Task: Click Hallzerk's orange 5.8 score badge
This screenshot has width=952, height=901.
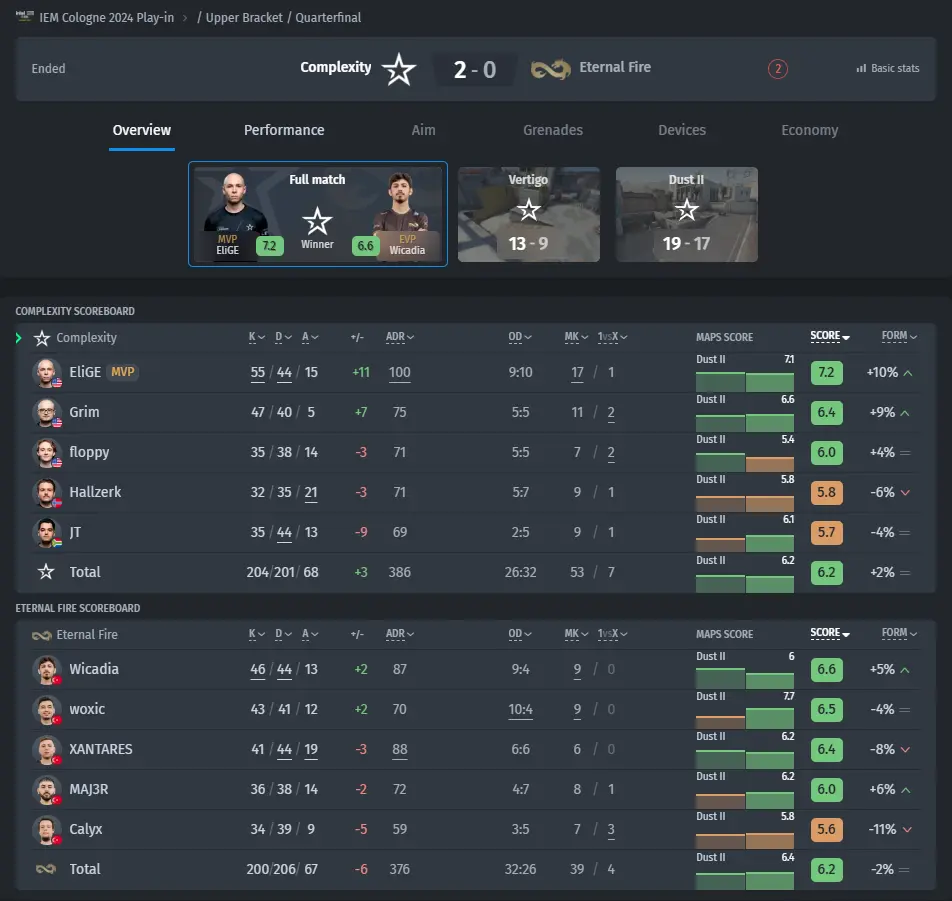Action: (826, 492)
